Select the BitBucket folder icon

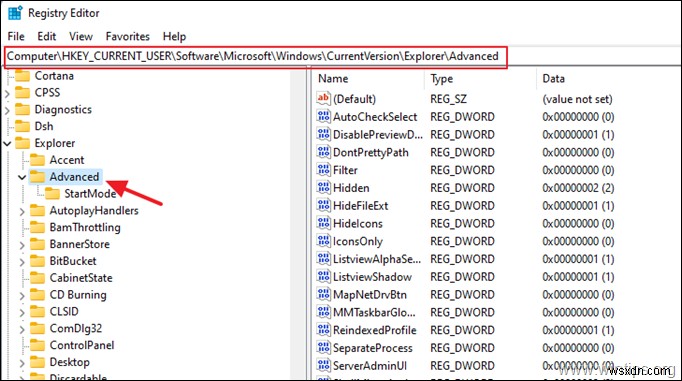pos(37,261)
